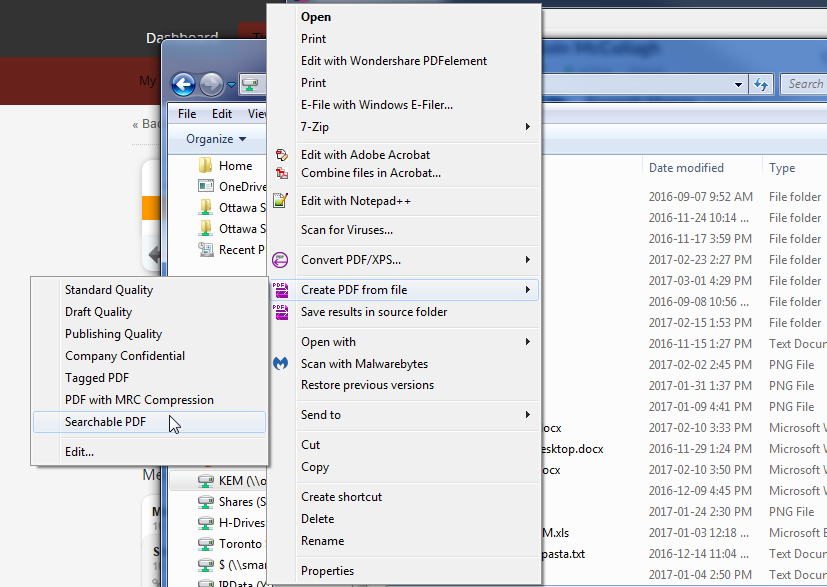Expand the Send to submenu arrow

(x=527, y=415)
